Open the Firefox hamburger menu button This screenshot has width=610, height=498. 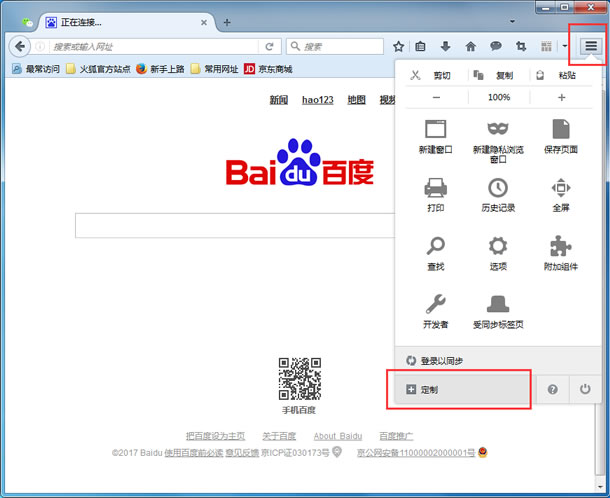(x=591, y=47)
